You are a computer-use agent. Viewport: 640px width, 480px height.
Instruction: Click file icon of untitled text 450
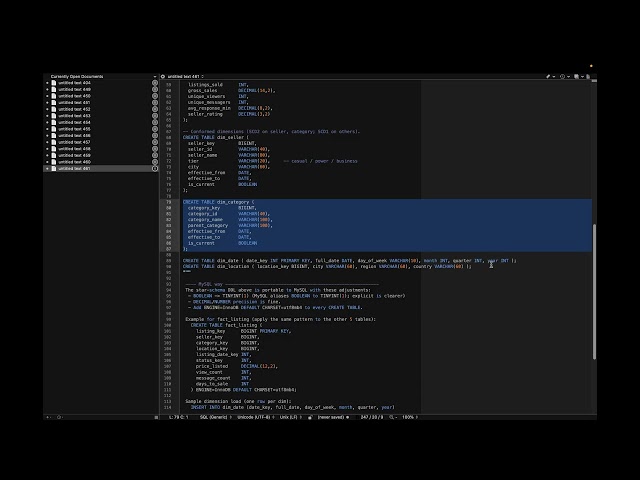click(x=53, y=96)
